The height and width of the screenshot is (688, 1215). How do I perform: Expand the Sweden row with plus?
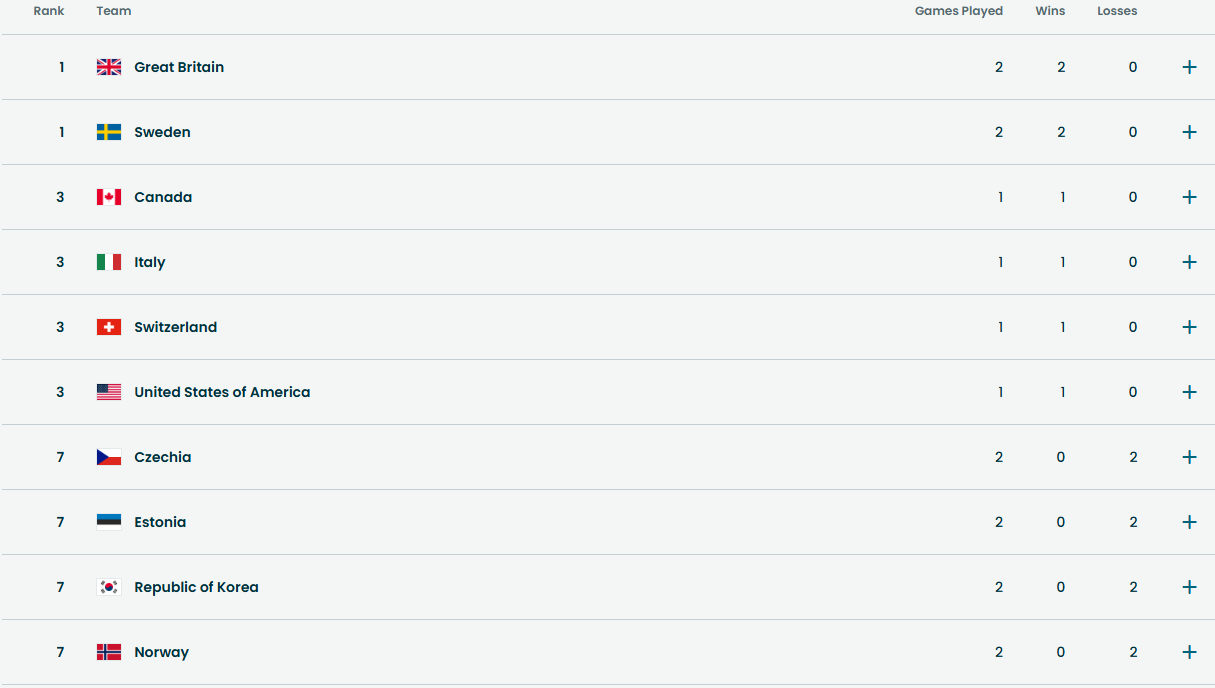(1189, 132)
